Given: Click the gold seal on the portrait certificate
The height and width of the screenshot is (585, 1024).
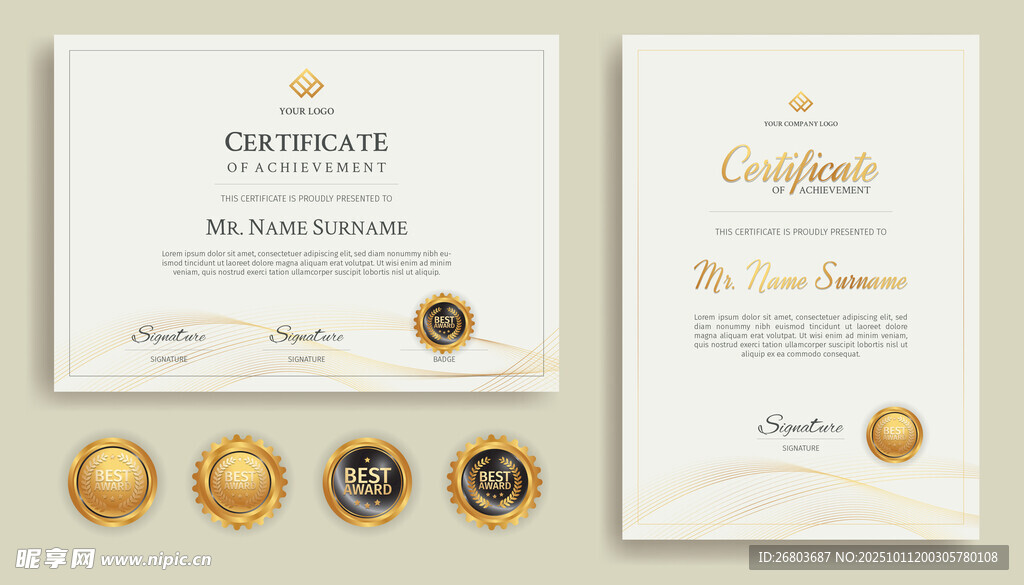Looking at the screenshot, I should pos(894,435).
